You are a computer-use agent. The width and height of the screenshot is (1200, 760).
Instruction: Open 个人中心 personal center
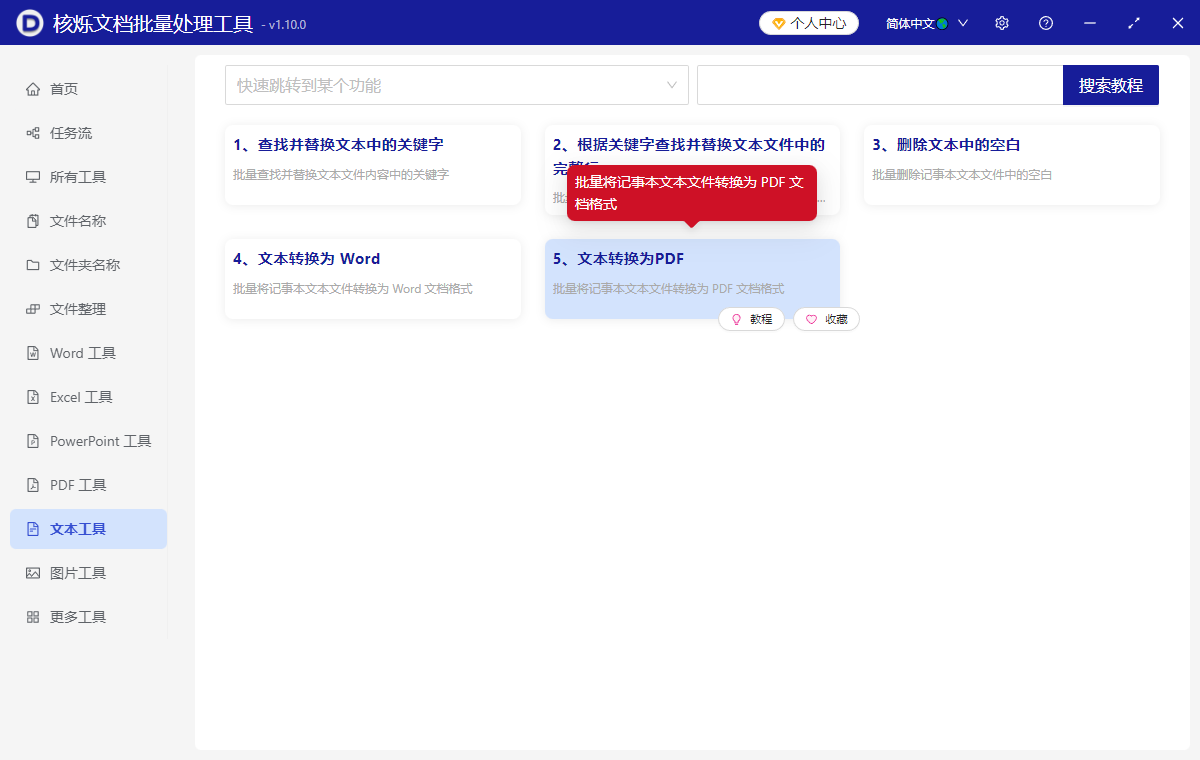808,22
